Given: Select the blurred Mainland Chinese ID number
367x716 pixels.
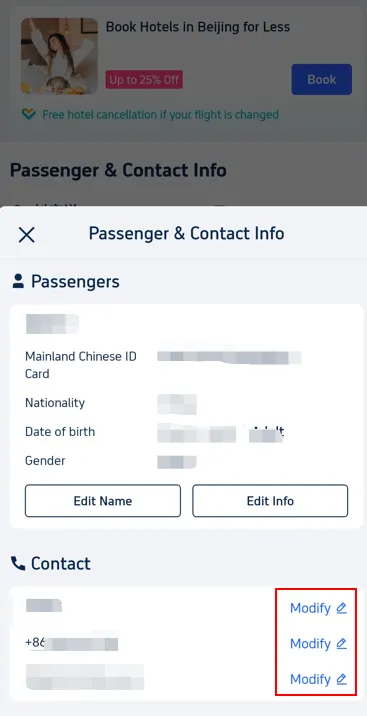Looking at the screenshot, I should click(x=229, y=357).
